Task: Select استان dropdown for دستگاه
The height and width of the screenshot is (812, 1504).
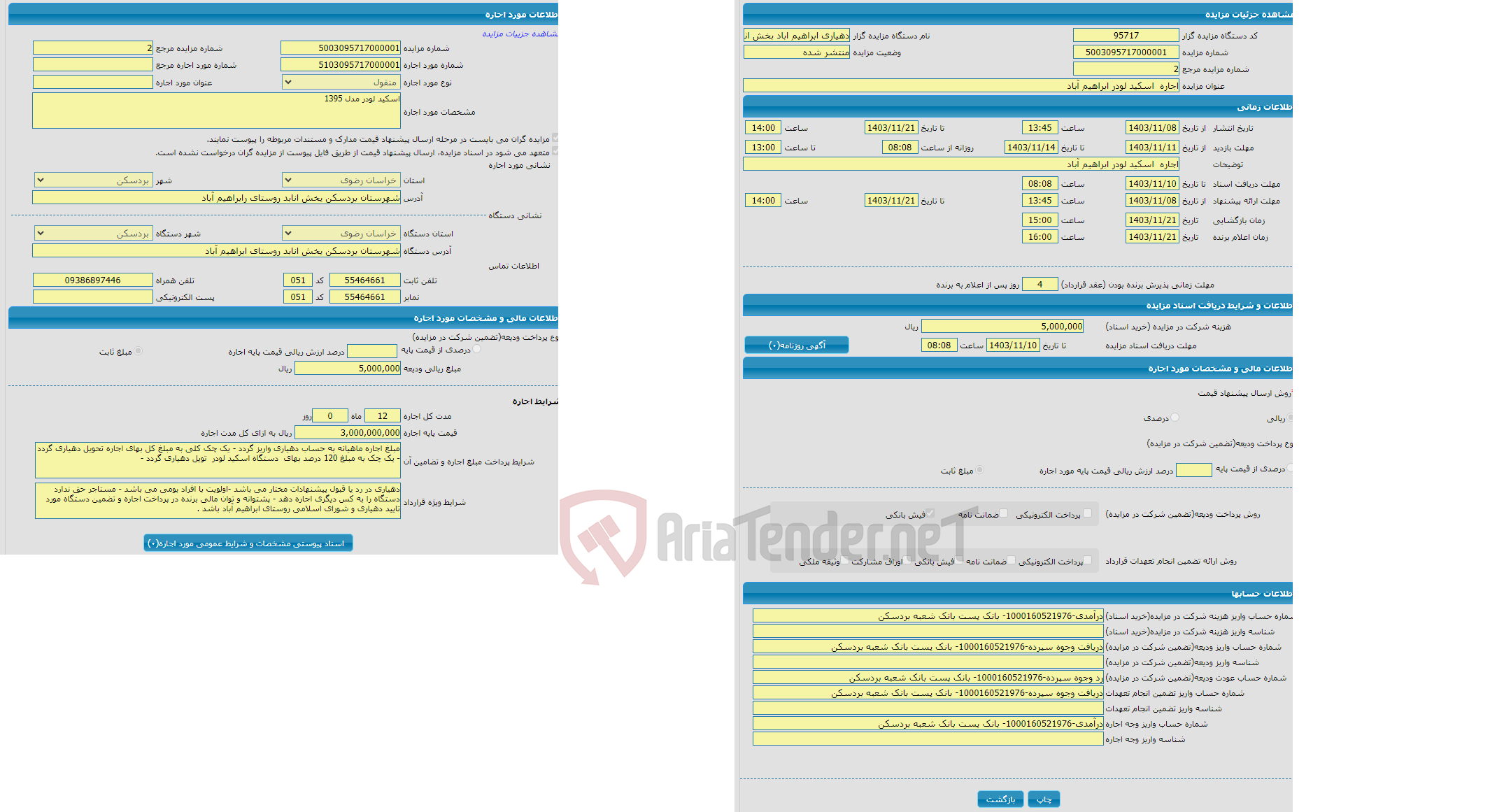Action: pos(309,234)
